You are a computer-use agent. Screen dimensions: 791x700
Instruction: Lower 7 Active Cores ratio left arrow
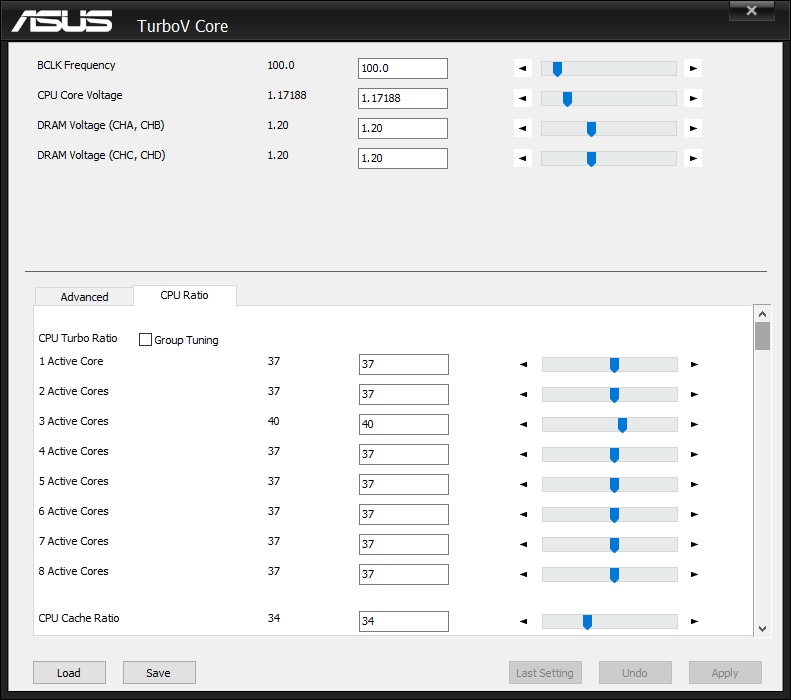click(524, 544)
